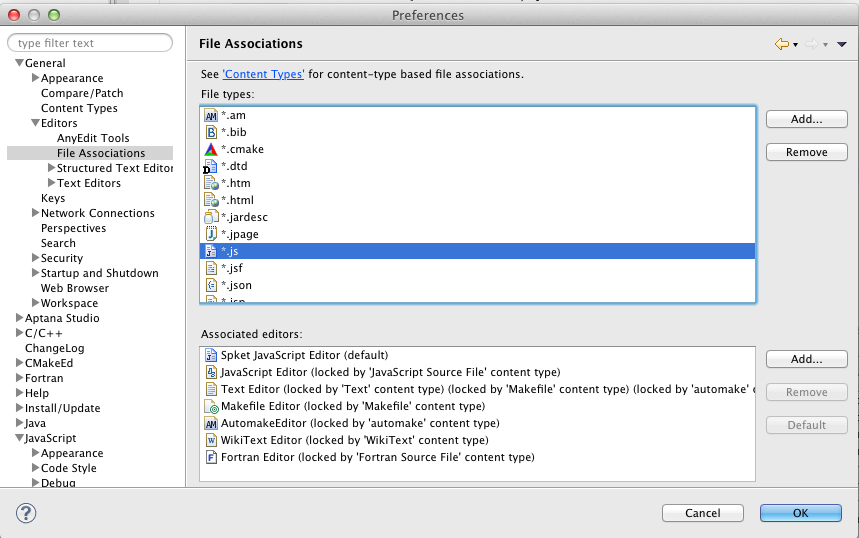The image size is (859, 538).
Task: Select the *.json file type row
Action: click(x=478, y=285)
